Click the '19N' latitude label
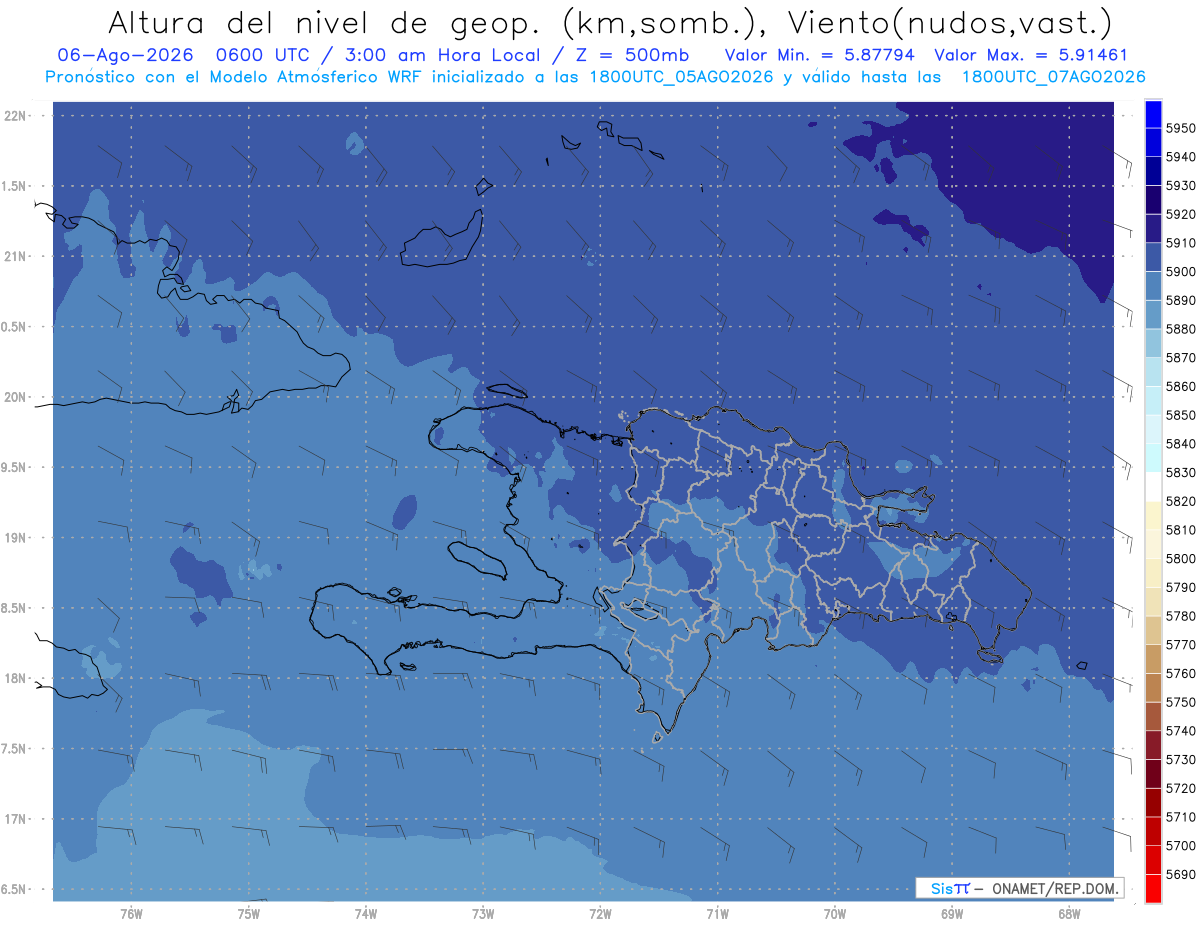Image resolution: width=1200 pixels, height=927 pixels. click(x=15, y=538)
